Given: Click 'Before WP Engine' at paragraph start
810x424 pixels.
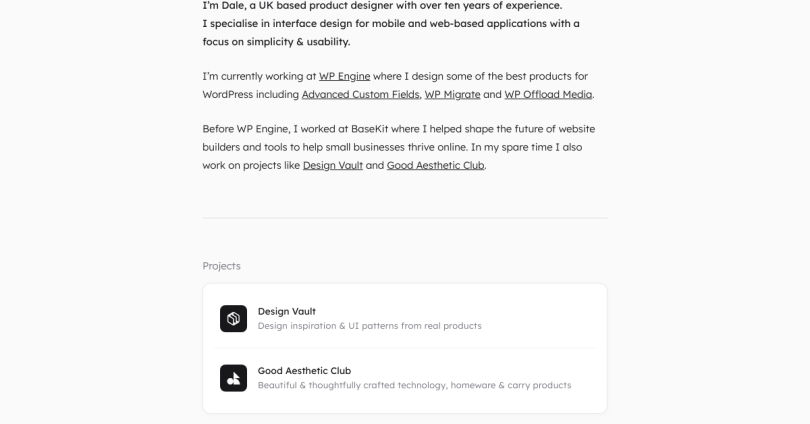Looking at the screenshot, I should [x=246, y=129].
